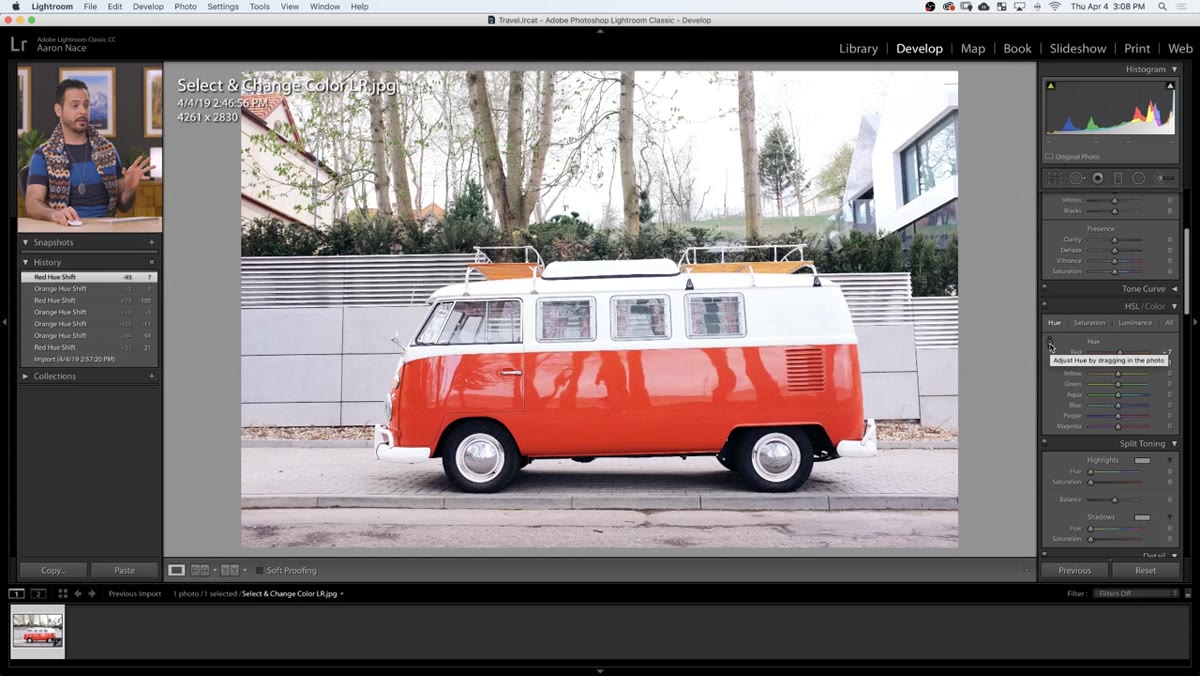This screenshot has width=1200, height=676.
Task: Select the Saturation tab in HSL panel
Action: pyautogui.click(x=1089, y=323)
